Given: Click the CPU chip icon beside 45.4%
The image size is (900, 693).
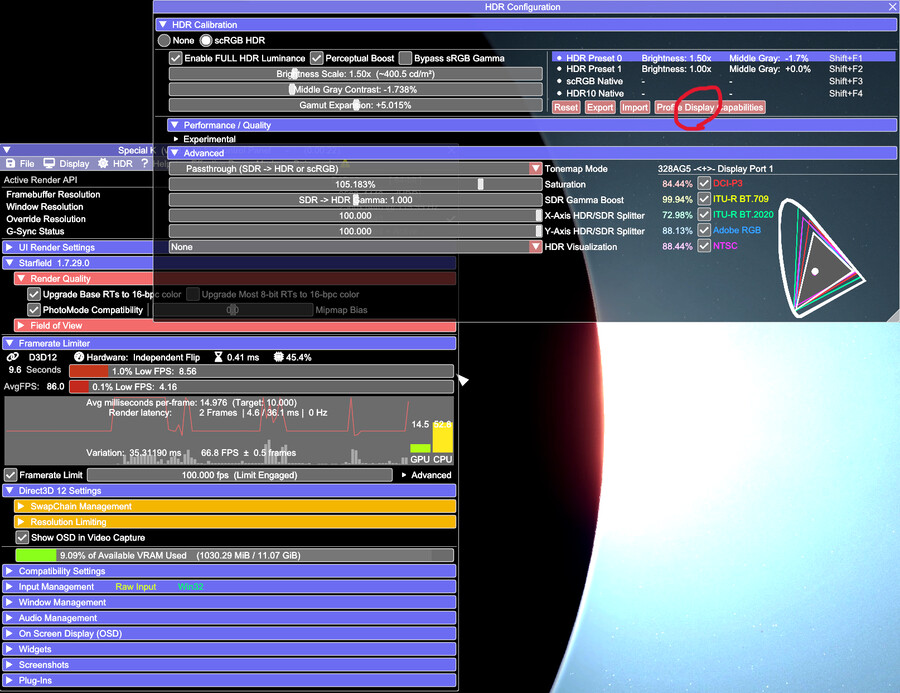Looking at the screenshot, I should click(278, 357).
